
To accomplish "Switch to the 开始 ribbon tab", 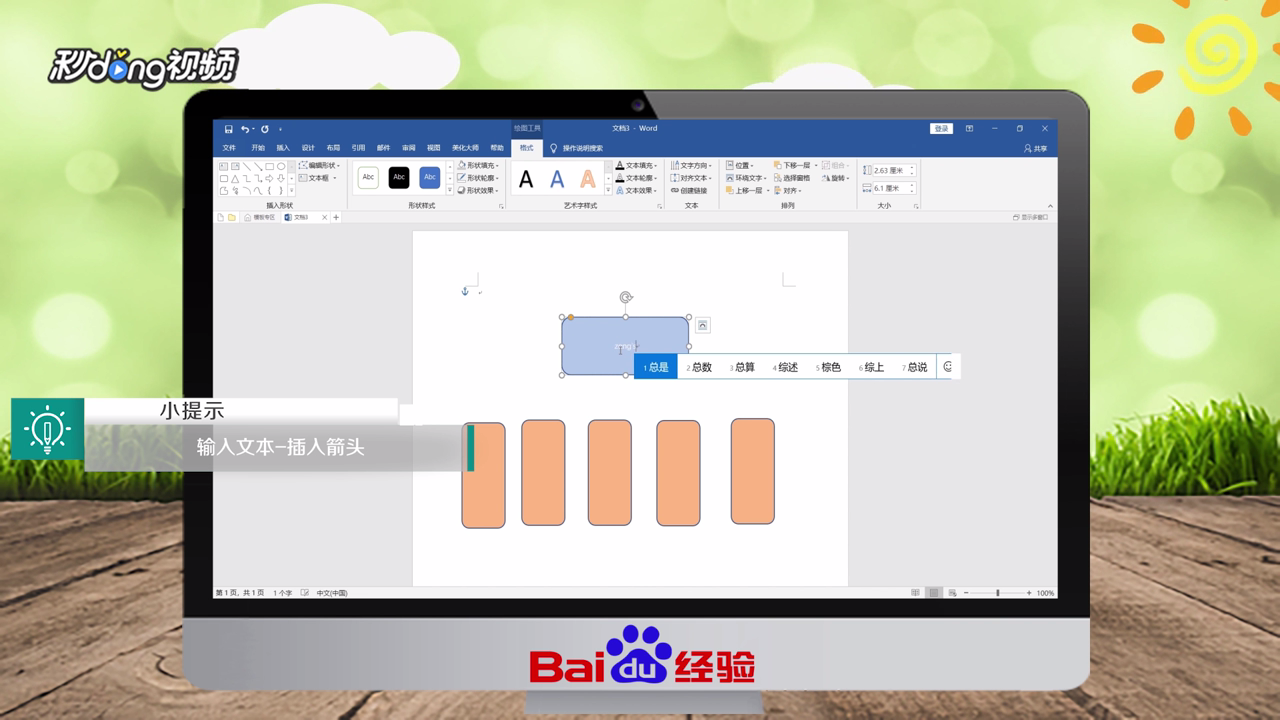I will tap(258, 148).
